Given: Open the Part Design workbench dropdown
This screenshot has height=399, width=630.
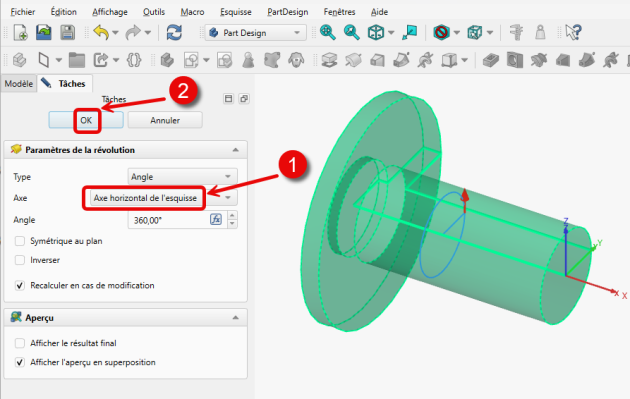Looking at the screenshot, I should [x=256, y=33].
